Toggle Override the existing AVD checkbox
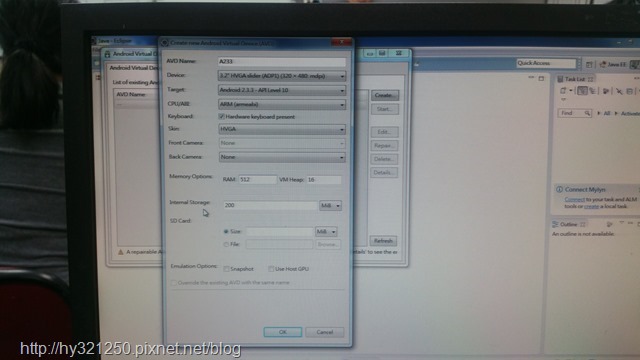The width and height of the screenshot is (640, 360). point(174,282)
